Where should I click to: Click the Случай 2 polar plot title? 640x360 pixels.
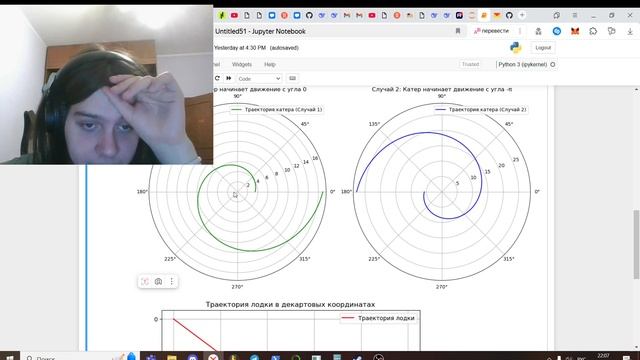pos(442,89)
